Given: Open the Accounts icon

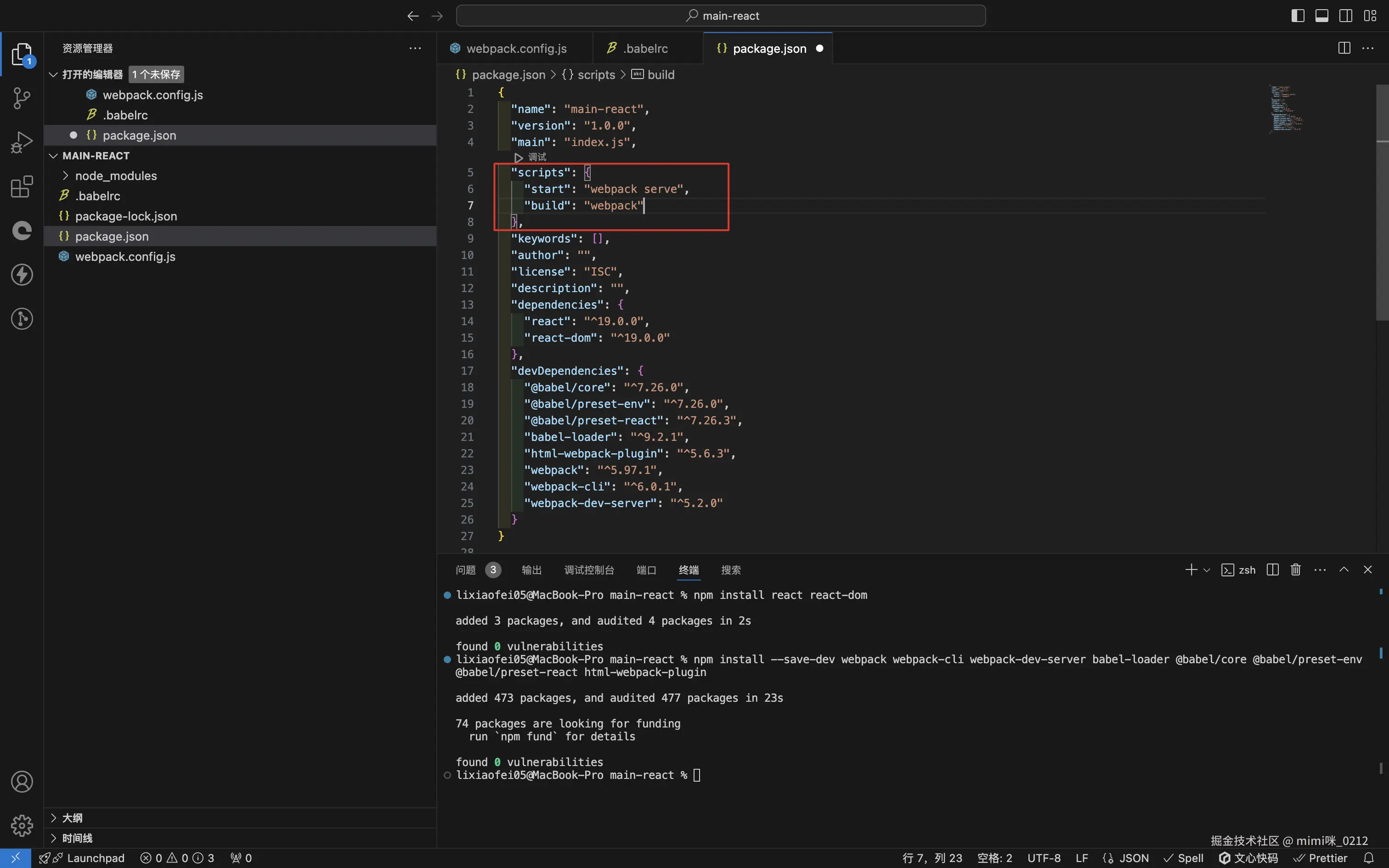Looking at the screenshot, I should click(22, 782).
